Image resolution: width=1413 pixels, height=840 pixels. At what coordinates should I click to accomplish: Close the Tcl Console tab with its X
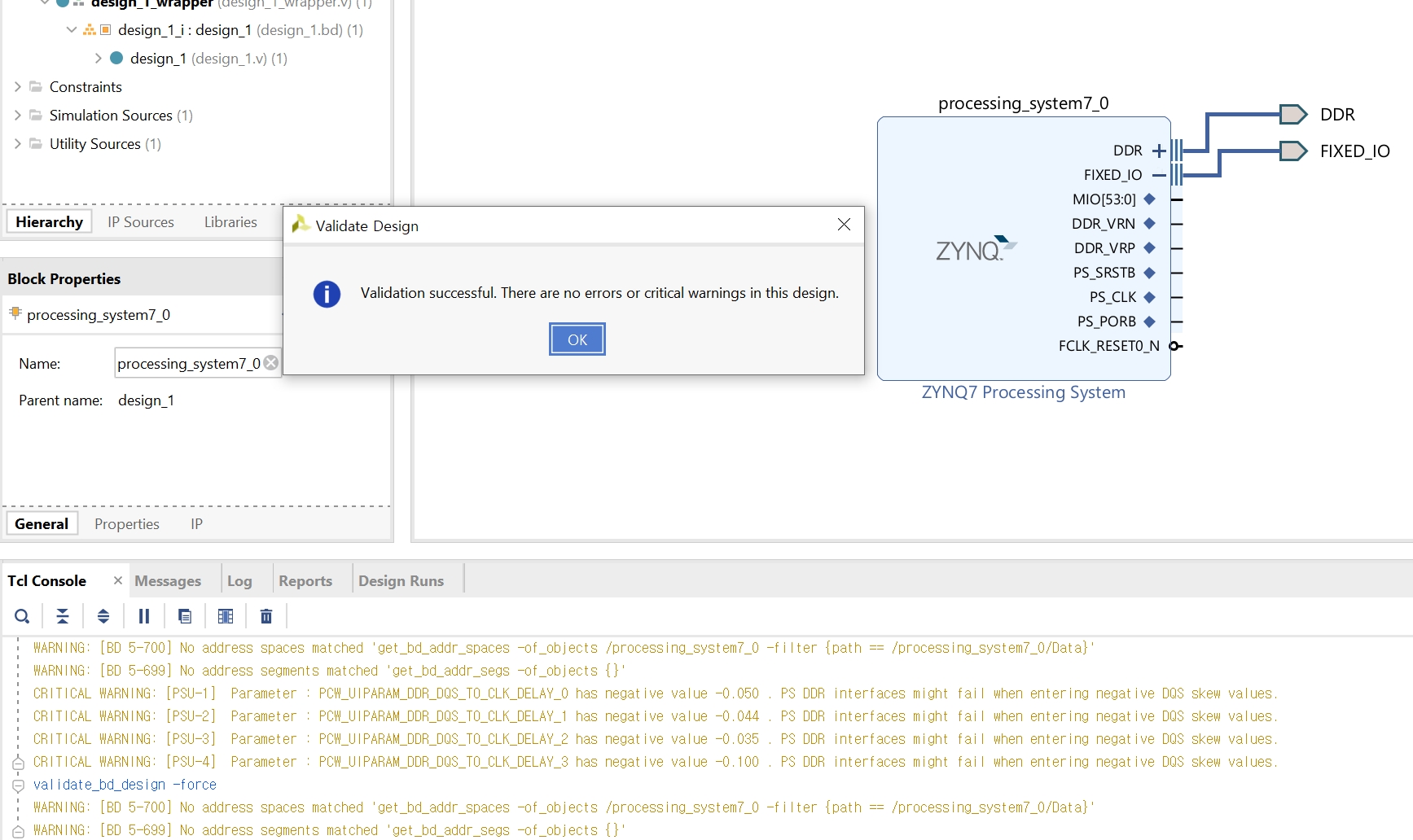pos(118,580)
